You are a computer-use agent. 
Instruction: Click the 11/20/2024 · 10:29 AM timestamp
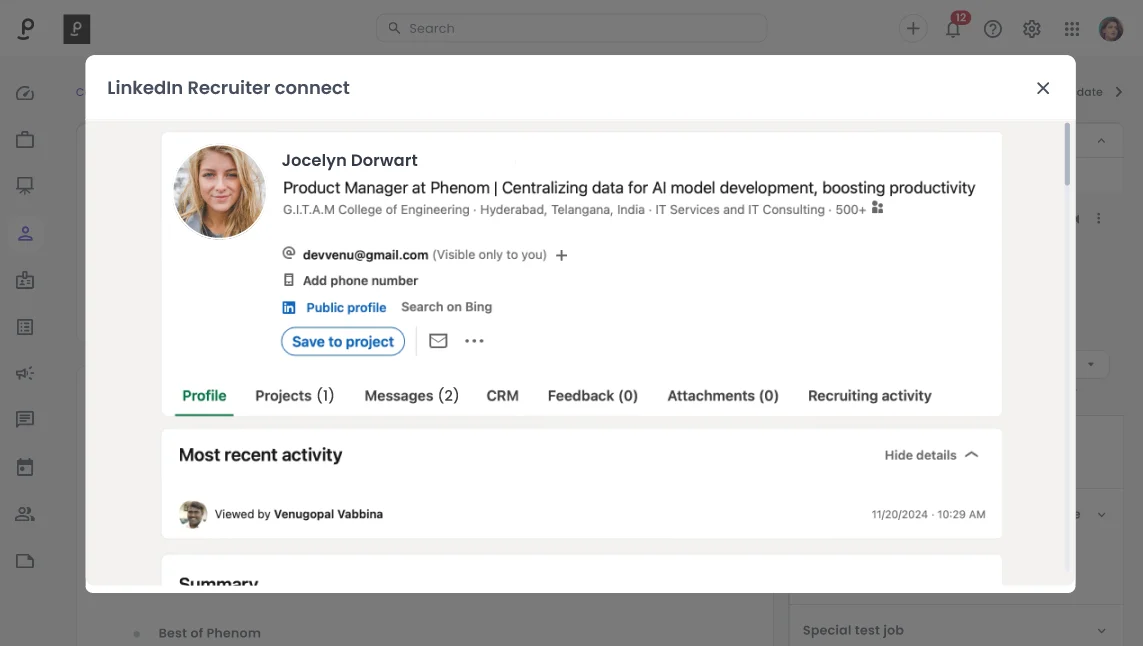(x=928, y=515)
